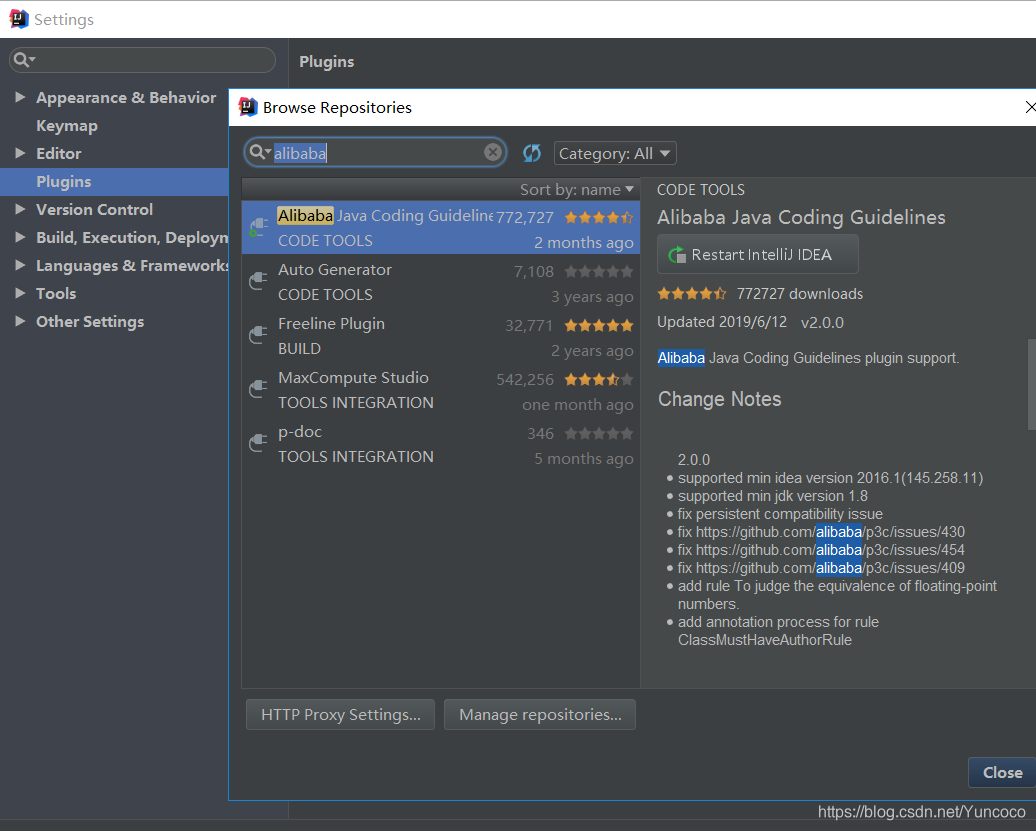Click the Alibaba Java Coding Guidelines plugin icon
Viewport: 1036px width, 831px height.
point(258,228)
